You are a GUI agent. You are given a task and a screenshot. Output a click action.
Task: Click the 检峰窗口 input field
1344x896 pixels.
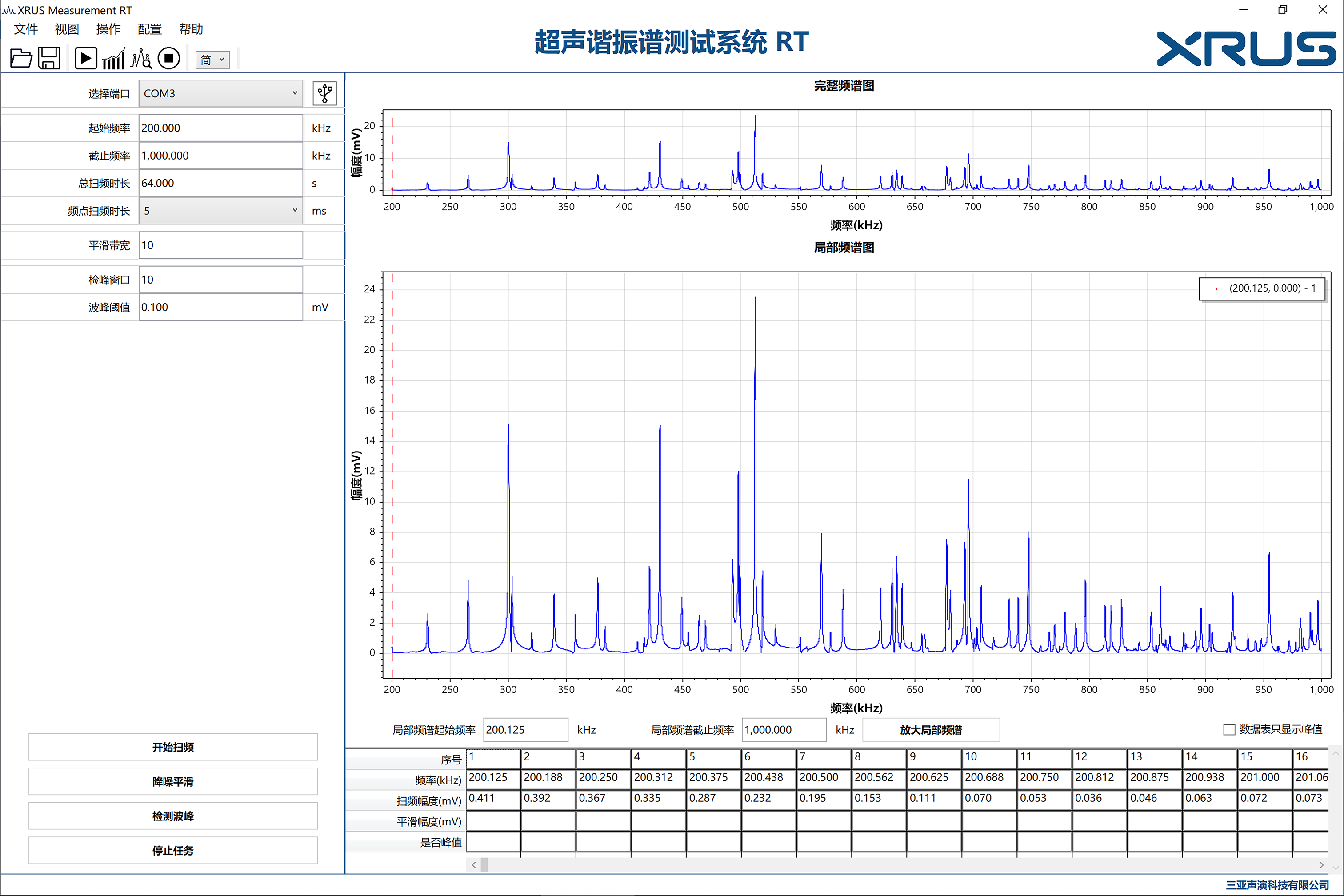[220, 280]
